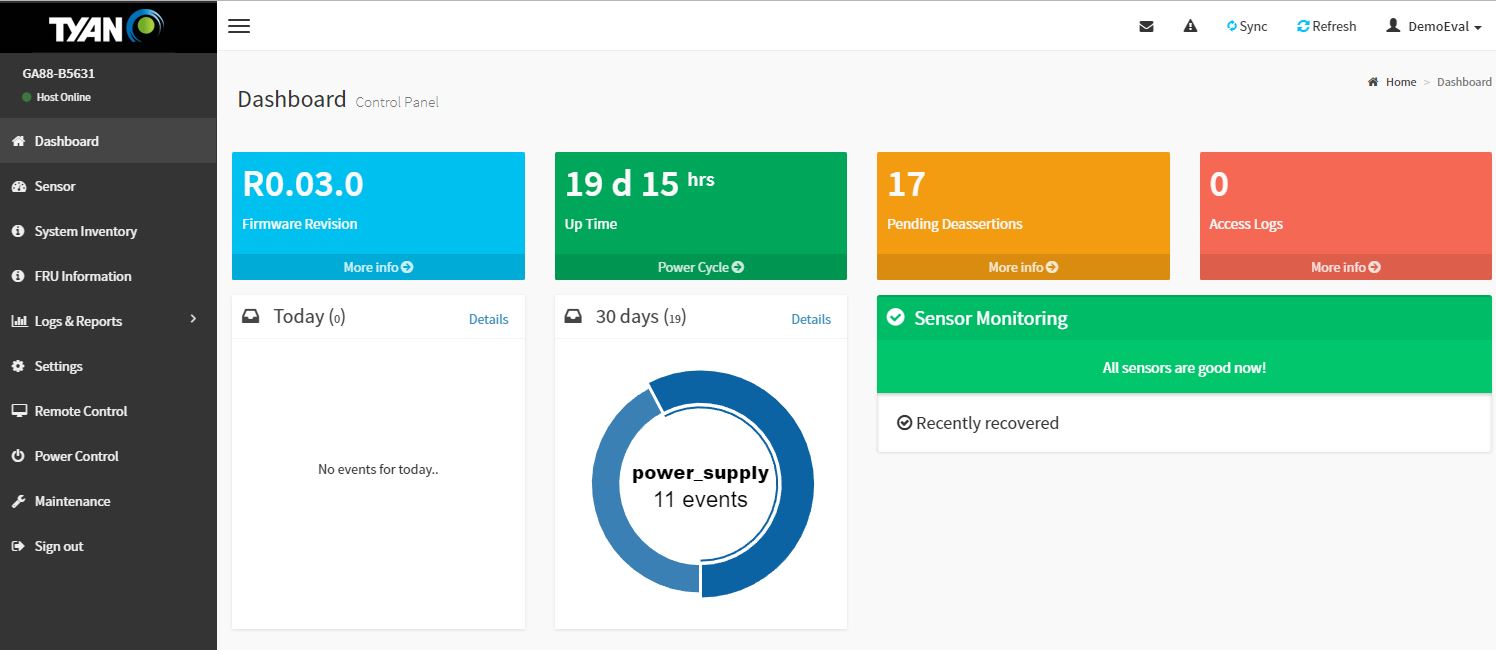Open Details for the 30 days events
The width and height of the screenshot is (1496, 650).
pyautogui.click(x=811, y=319)
